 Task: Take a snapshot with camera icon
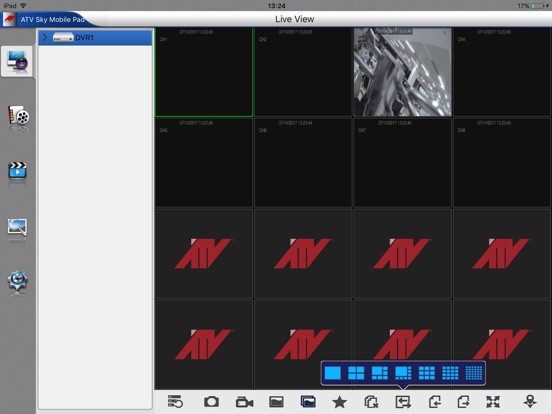tap(211, 402)
